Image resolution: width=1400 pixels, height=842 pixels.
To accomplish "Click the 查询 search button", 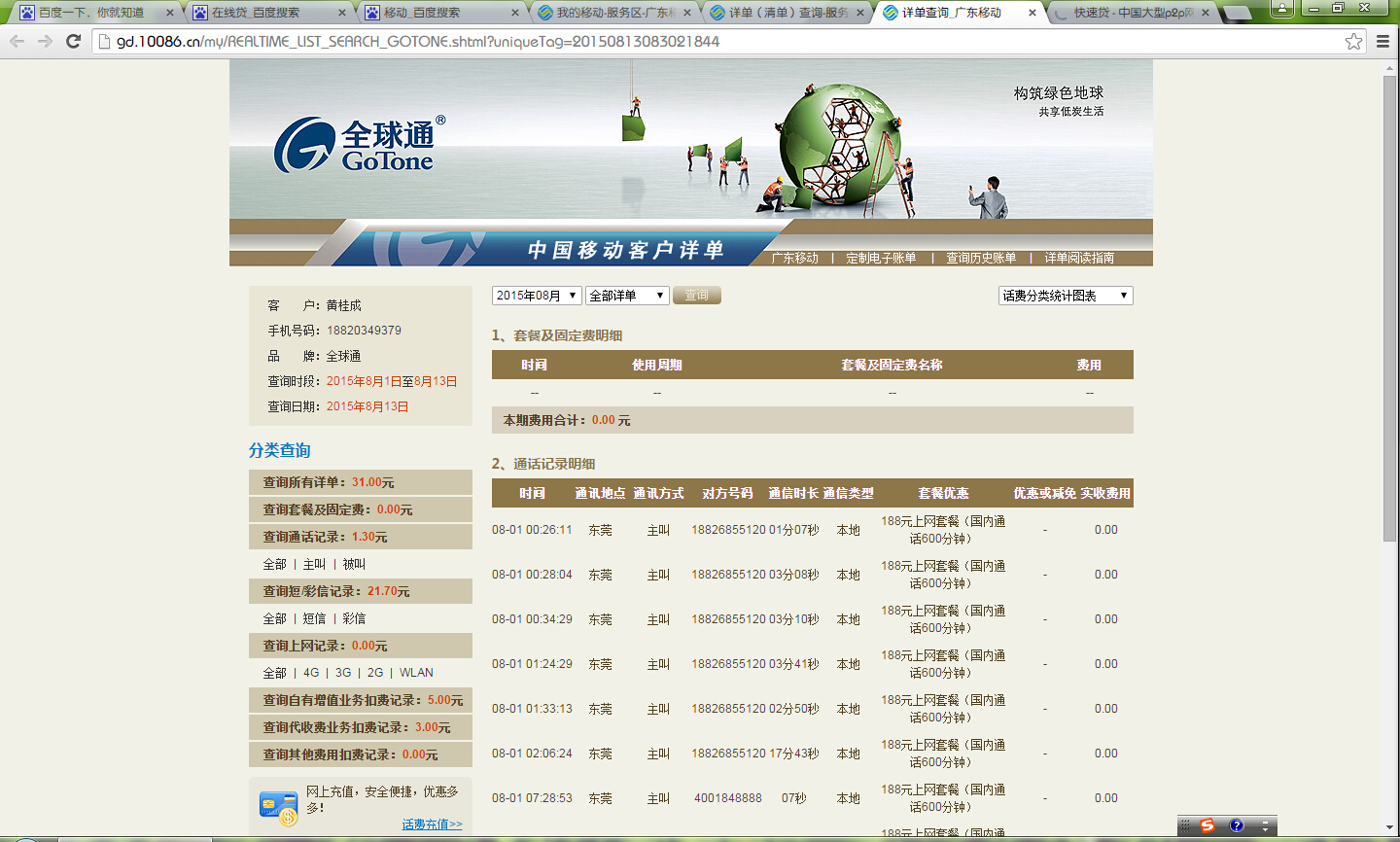I will pyautogui.click(x=697, y=296).
